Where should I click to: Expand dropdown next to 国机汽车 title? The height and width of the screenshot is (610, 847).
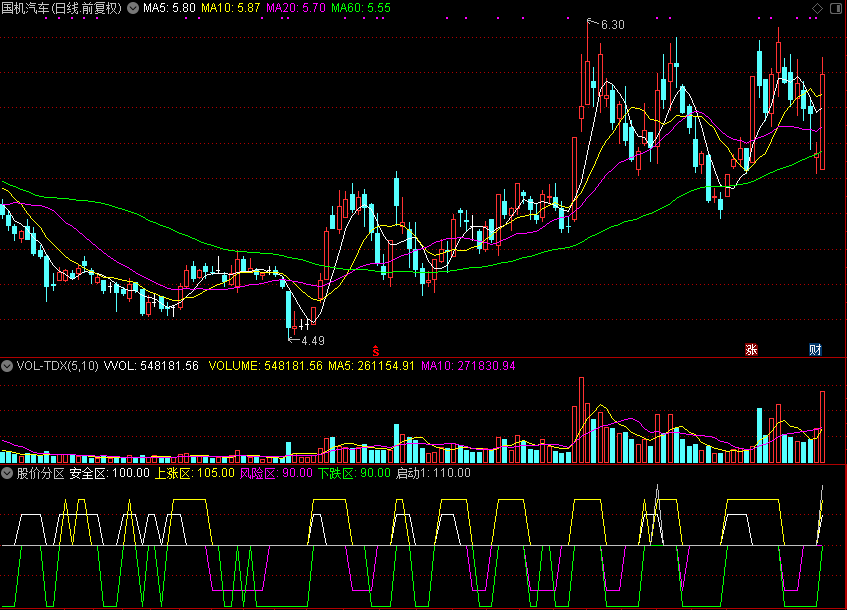click(x=133, y=8)
